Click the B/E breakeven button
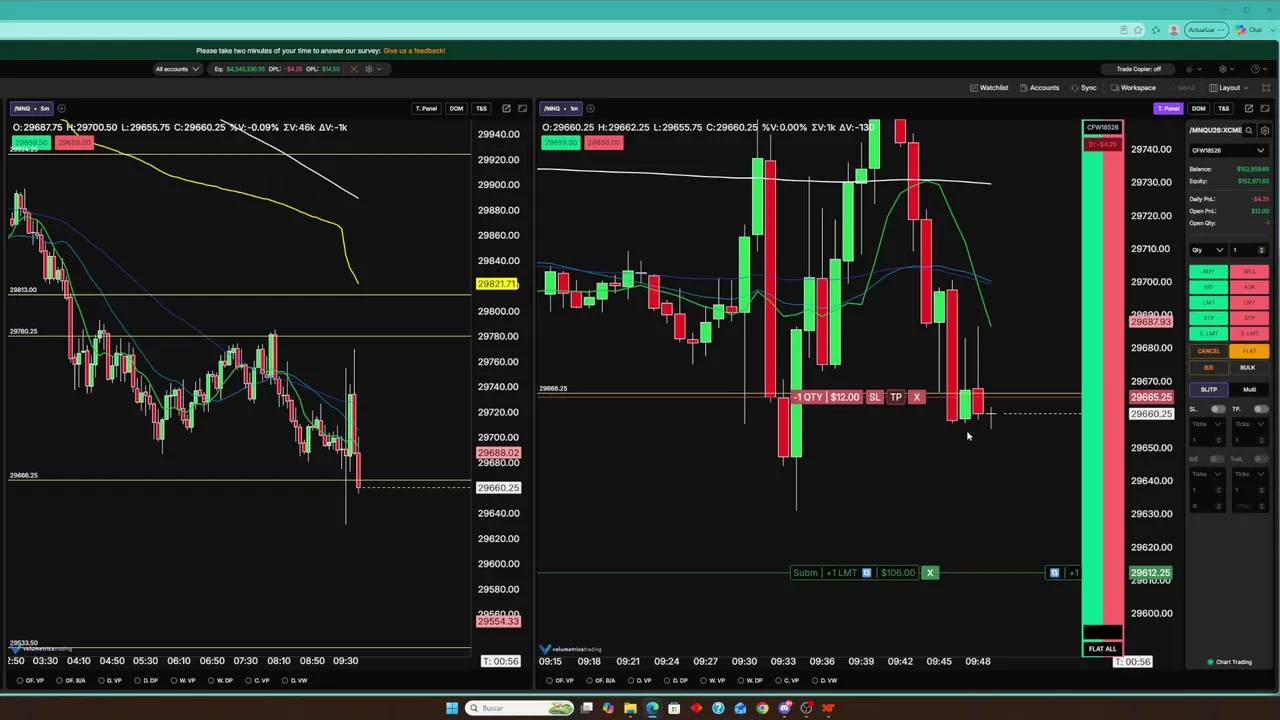Image resolution: width=1280 pixels, height=720 pixels. coord(1208,367)
